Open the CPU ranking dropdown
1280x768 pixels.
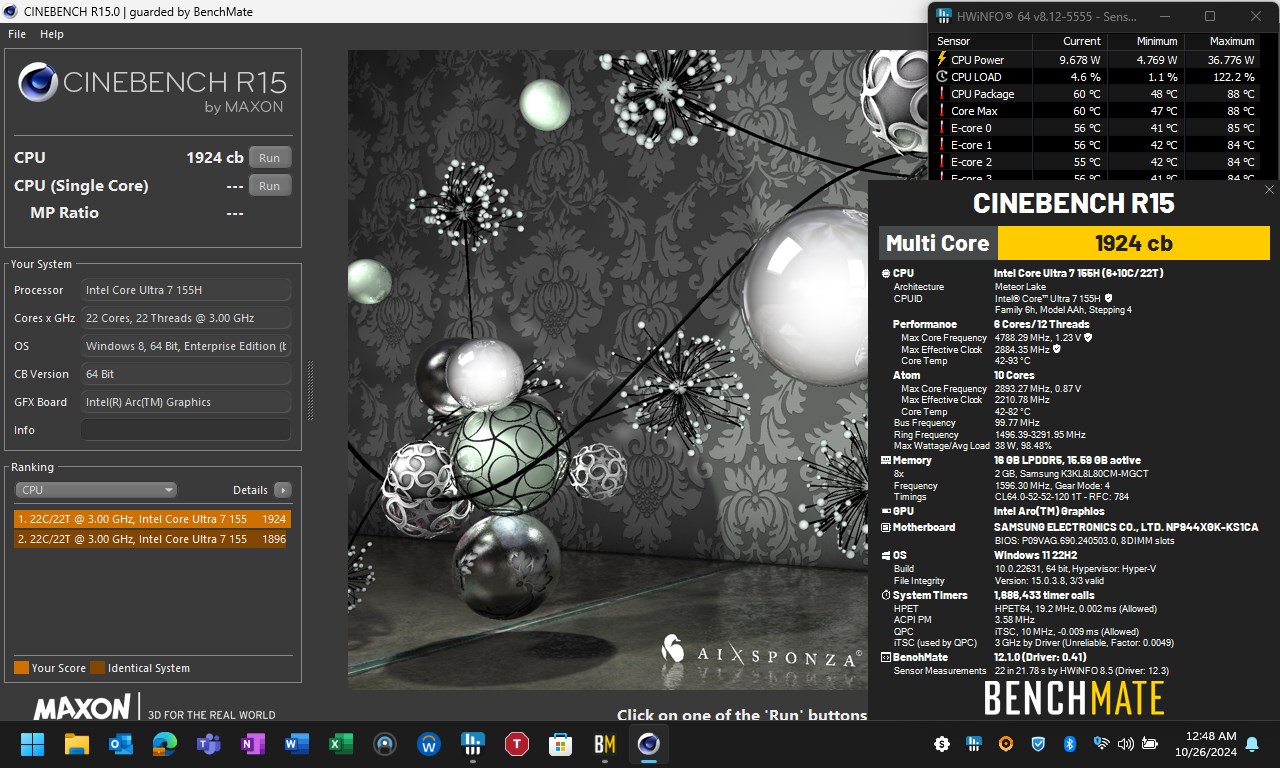click(96, 490)
